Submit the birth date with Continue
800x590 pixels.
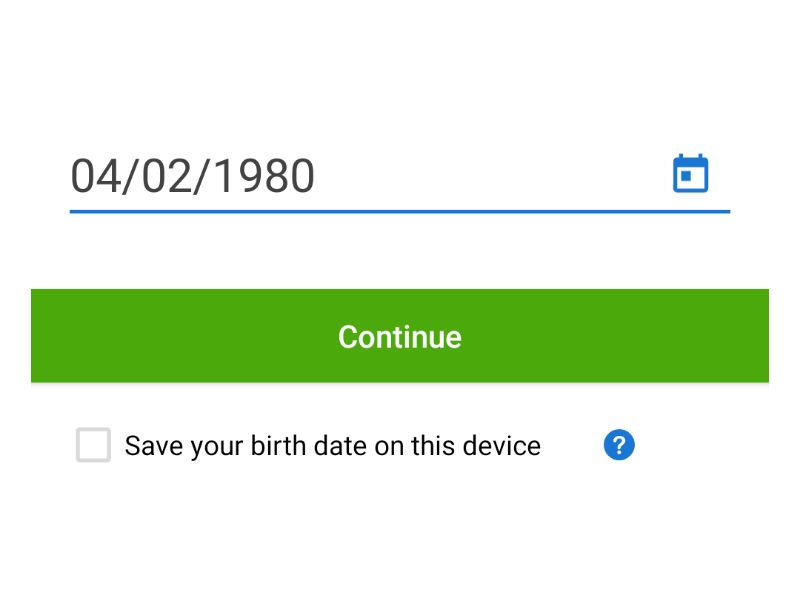click(x=399, y=335)
